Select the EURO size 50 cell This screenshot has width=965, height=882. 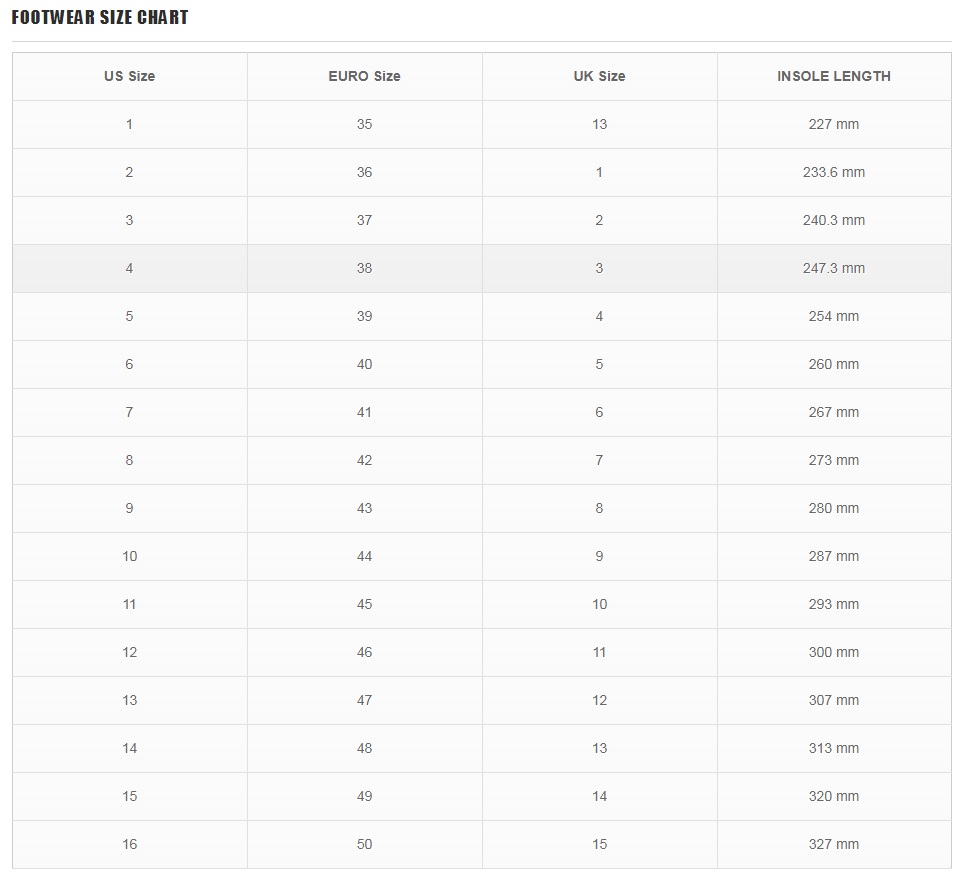click(365, 844)
